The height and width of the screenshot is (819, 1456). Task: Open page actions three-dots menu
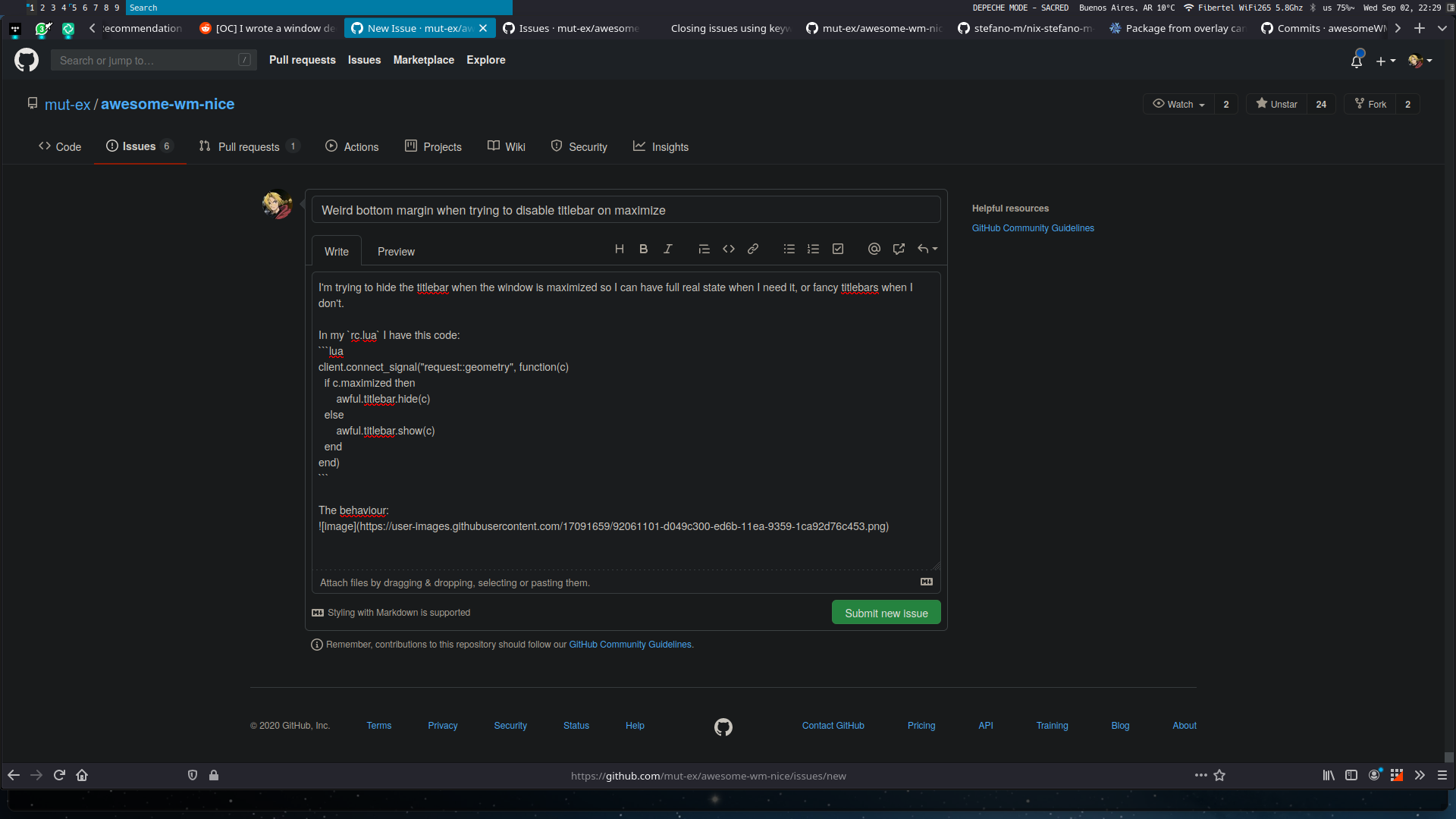pyautogui.click(x=1201, y=775)
